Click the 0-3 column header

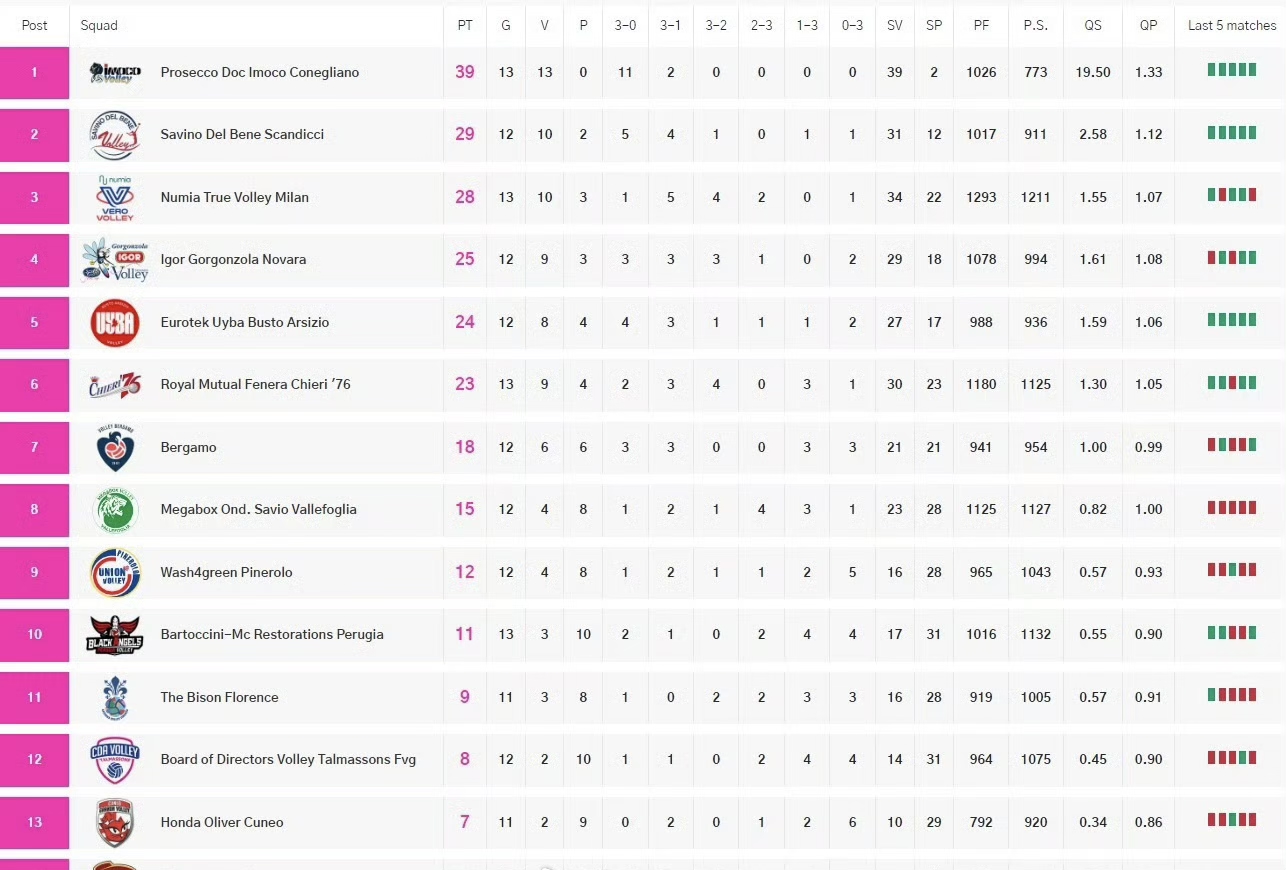pyautogui.click(x=852, y=25)
